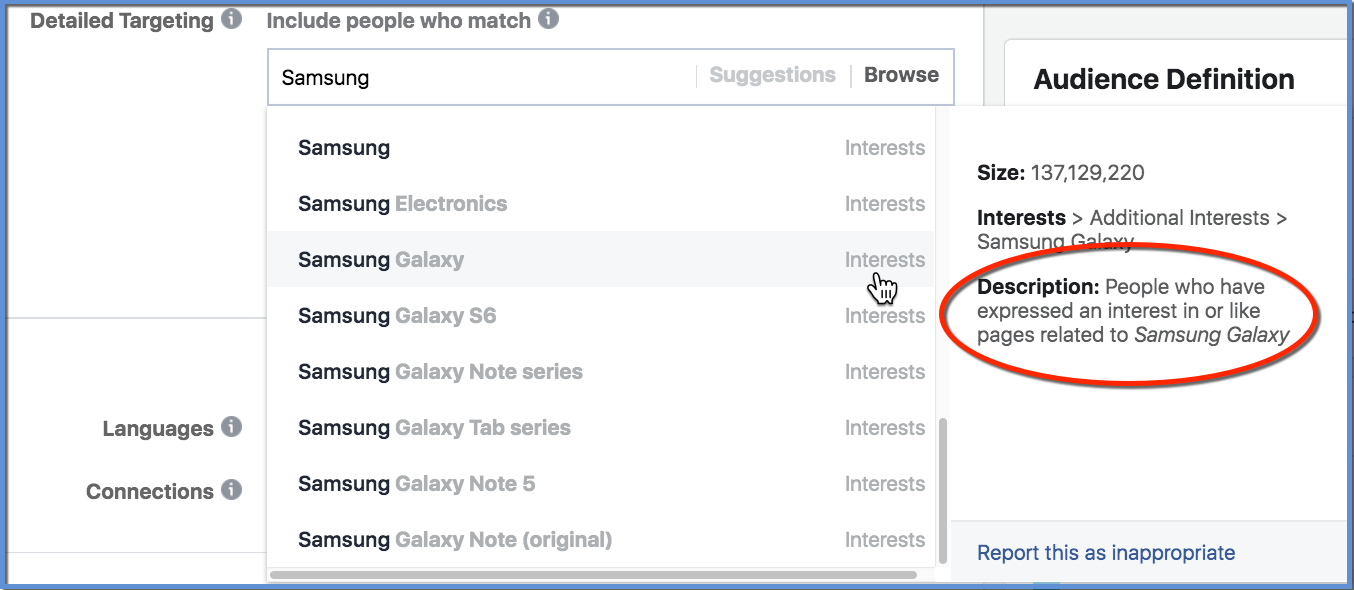Viewport: 1354px width, 590px height.
Task: Choose Samsung Galaxy Note 5
Action: (601, 484)
